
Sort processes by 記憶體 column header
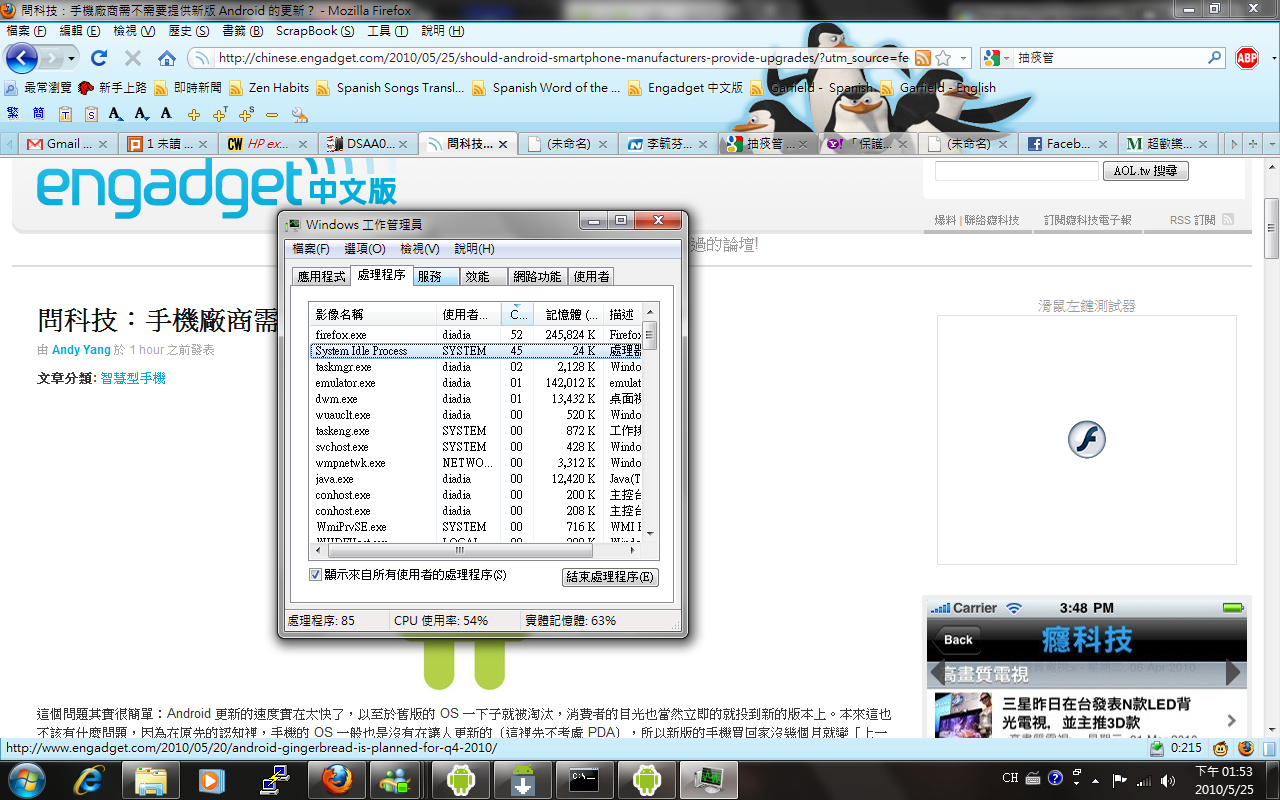[567, 314]
